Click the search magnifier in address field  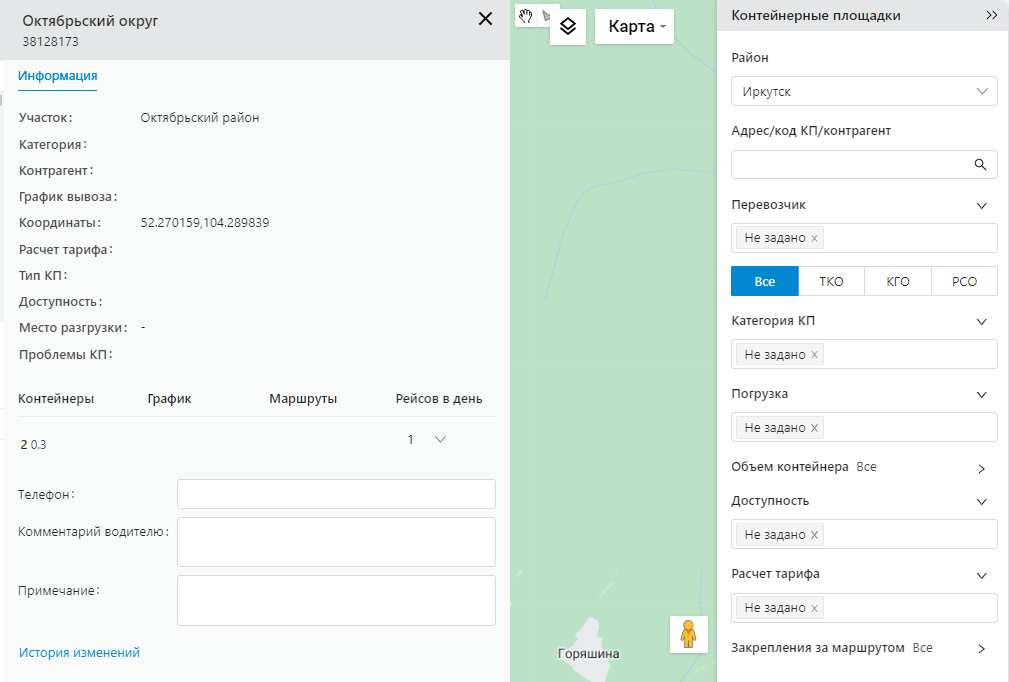(x=980, y=165)
